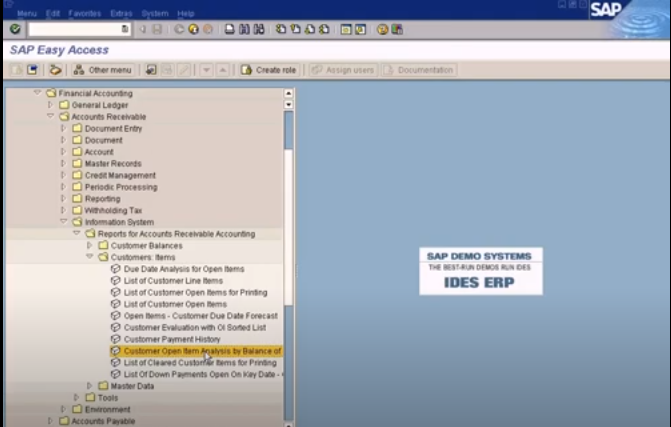This screenshot has height=427, width=671.
Task: Expand the Customer Balances folder
Action: (x=89, y=245)
